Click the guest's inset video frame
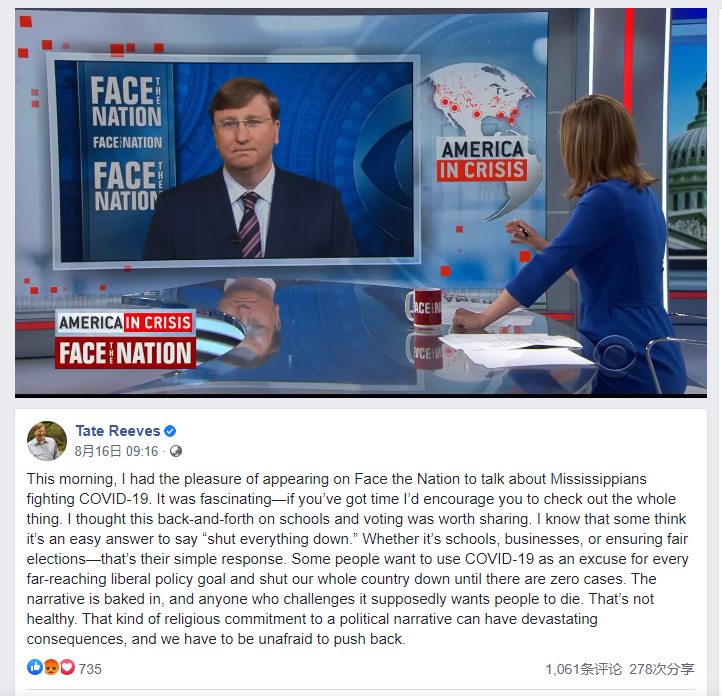This screenshot has height=696, width=722. (235, 161)
